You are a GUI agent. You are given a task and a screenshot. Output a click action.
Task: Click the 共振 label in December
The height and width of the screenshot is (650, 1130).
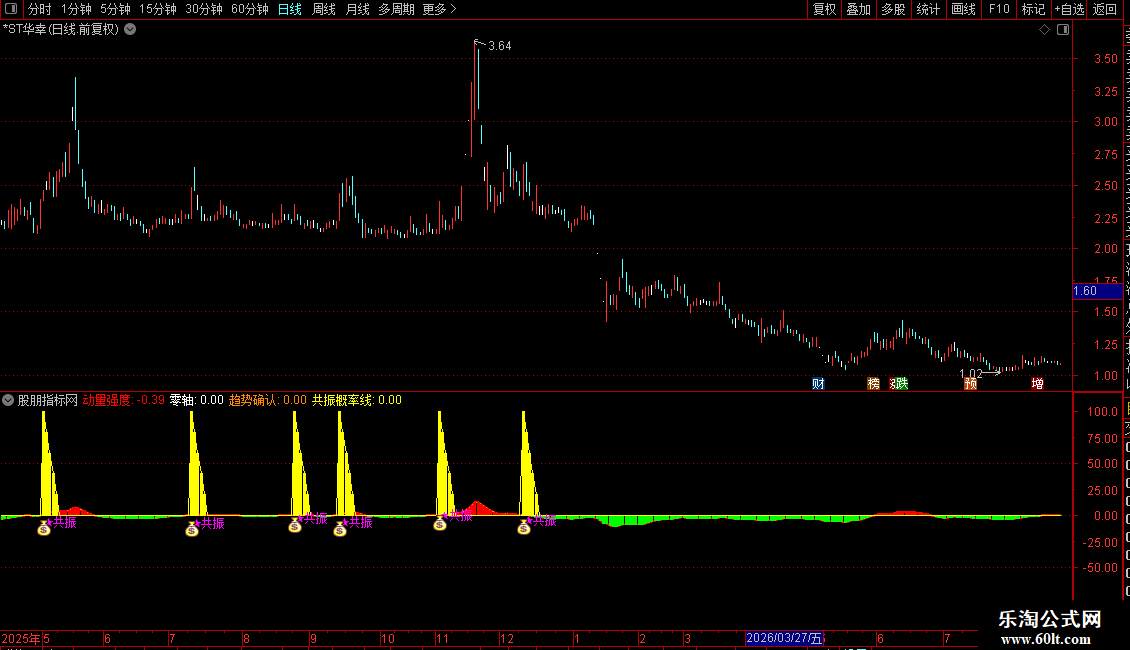(x=544, y=520)
